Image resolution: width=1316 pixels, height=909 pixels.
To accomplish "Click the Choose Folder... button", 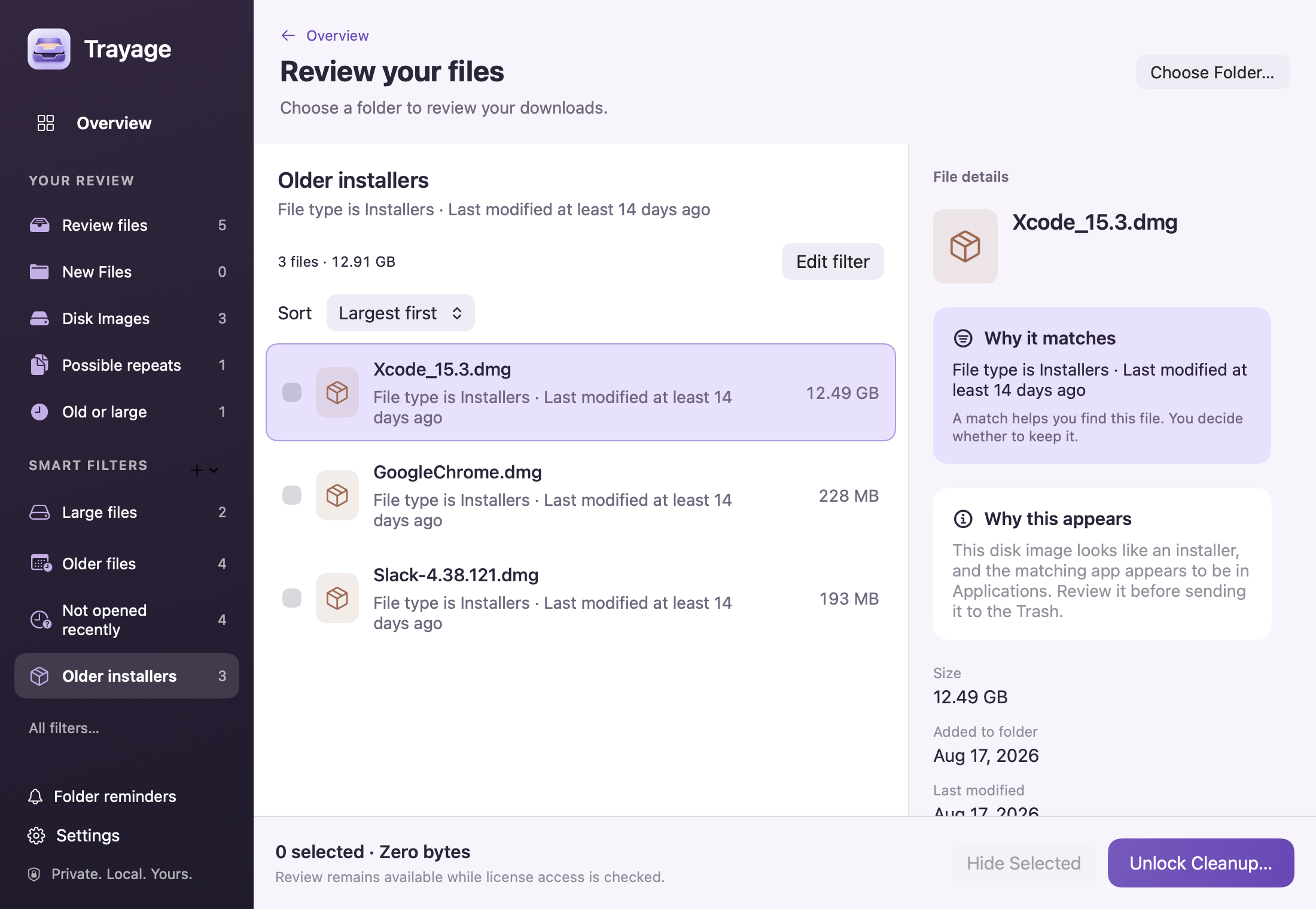I will (x=1213, y=72).
